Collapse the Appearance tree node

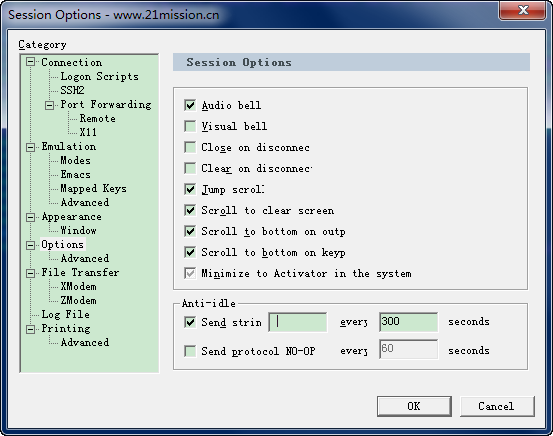[x=31, y=217]
